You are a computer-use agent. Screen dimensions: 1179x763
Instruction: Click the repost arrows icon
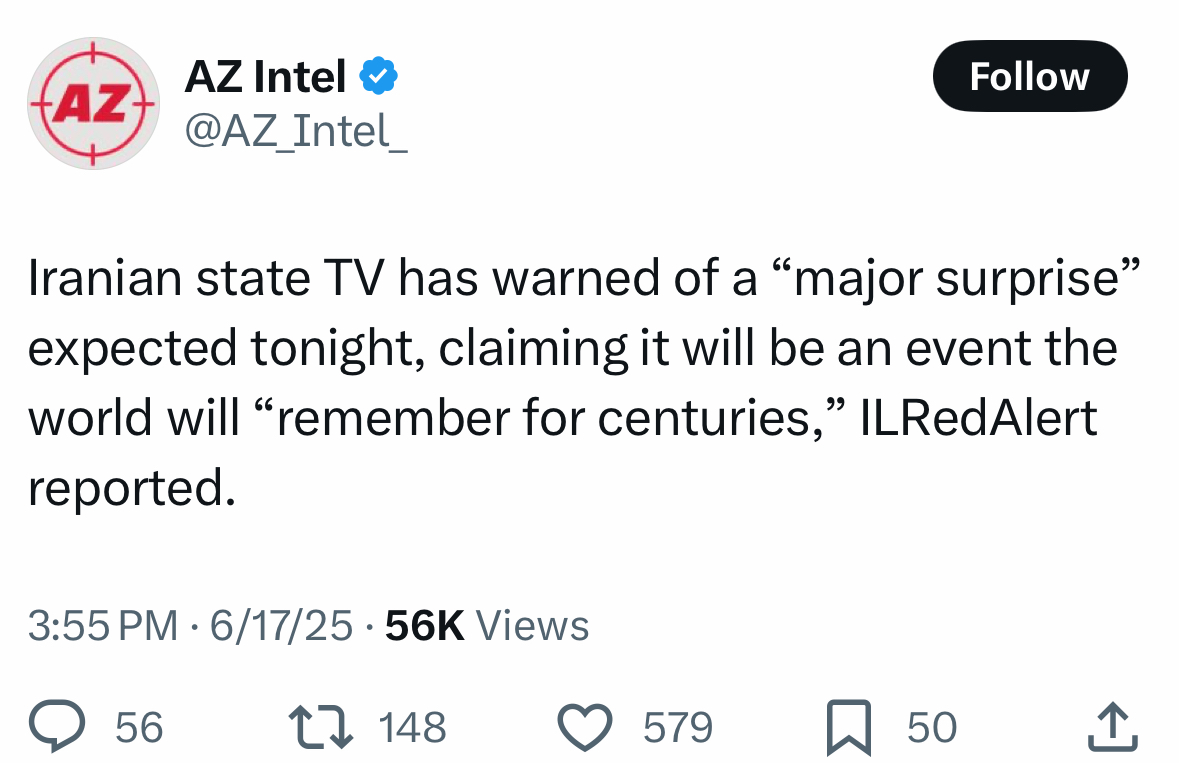pos(321,726)
